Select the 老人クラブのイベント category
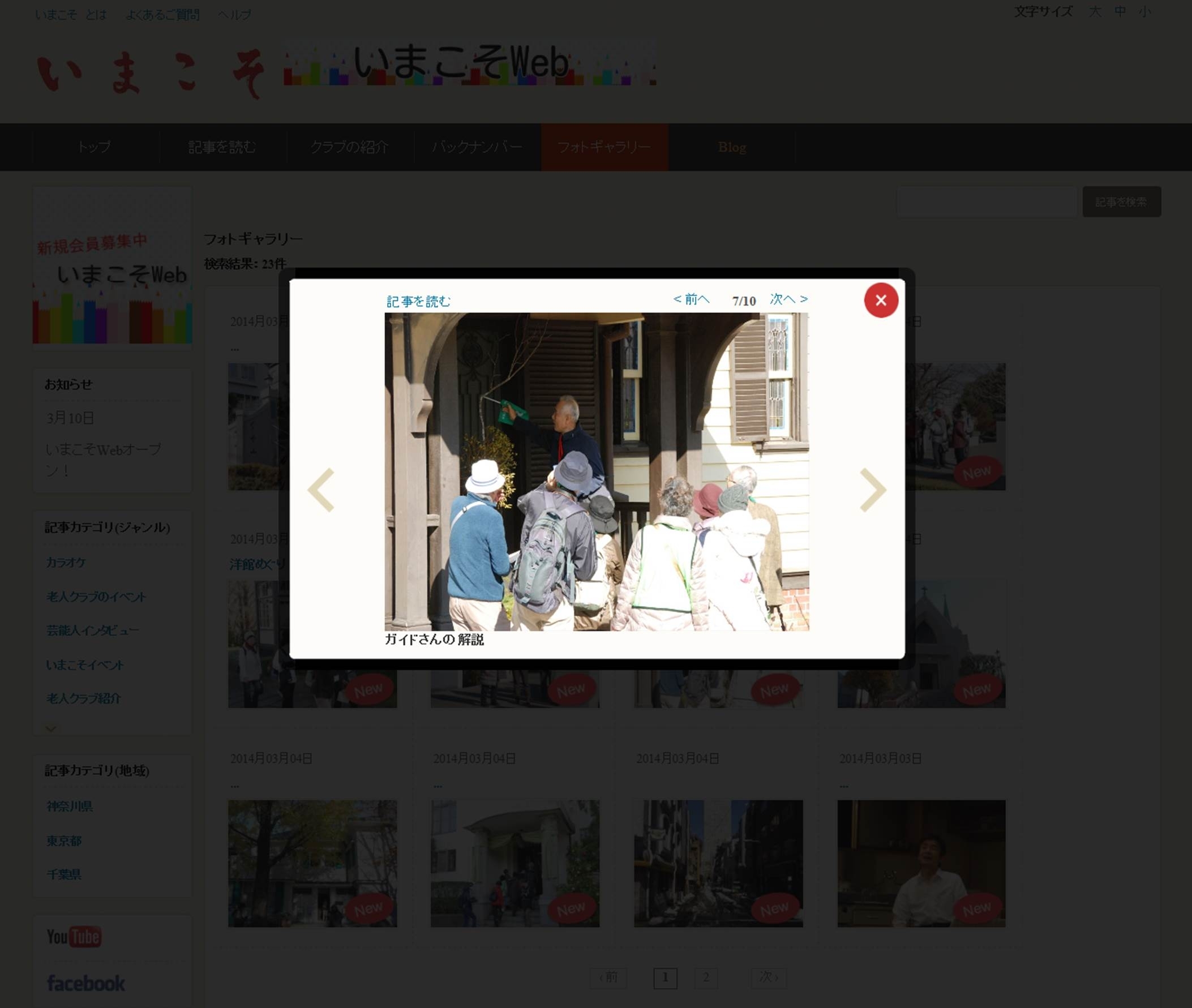The height and width of the screenshot is (1008, 1192). click(96, 597)
